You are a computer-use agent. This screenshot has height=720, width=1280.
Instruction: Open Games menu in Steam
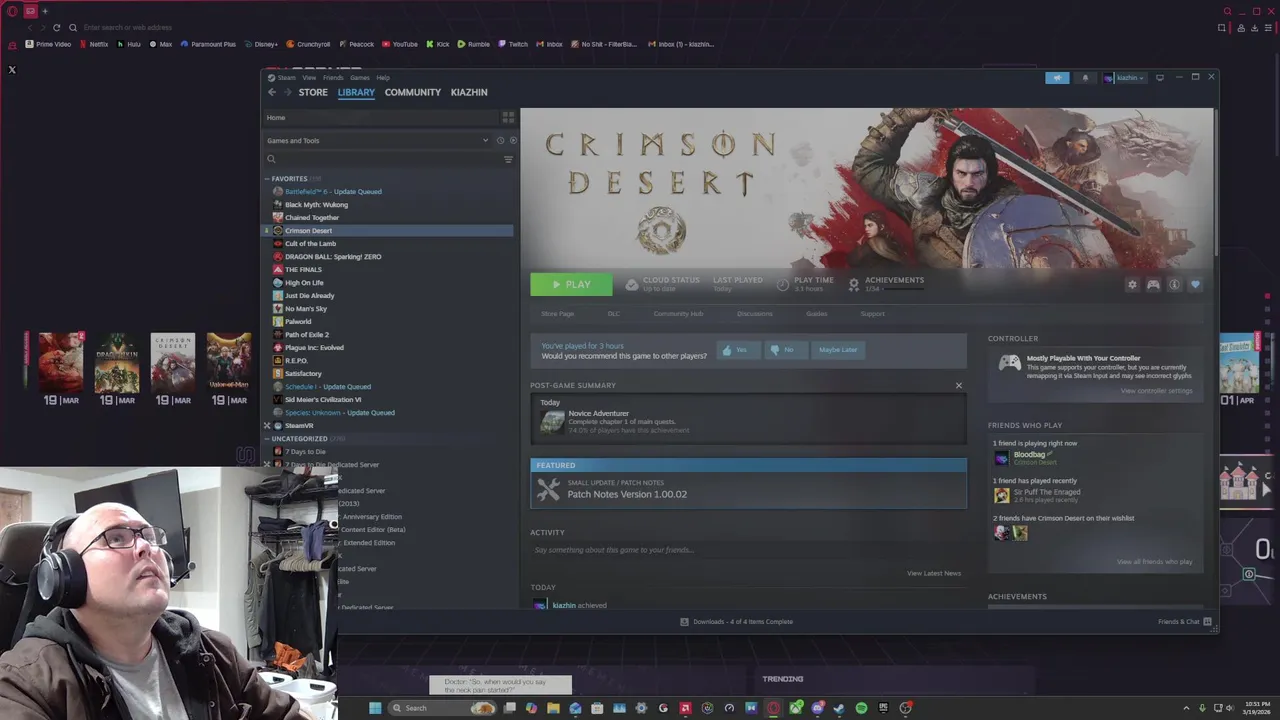coord(360,77)
